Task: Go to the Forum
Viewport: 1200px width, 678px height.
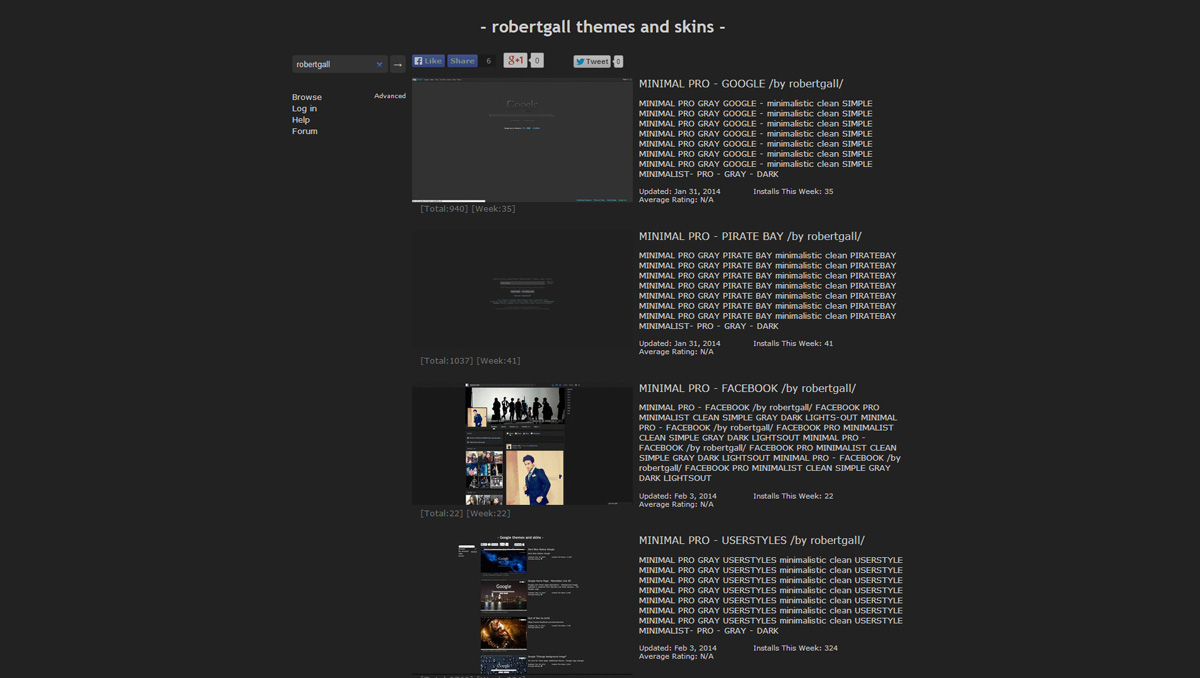Action: pyautogui.click(x=304, y=131)
